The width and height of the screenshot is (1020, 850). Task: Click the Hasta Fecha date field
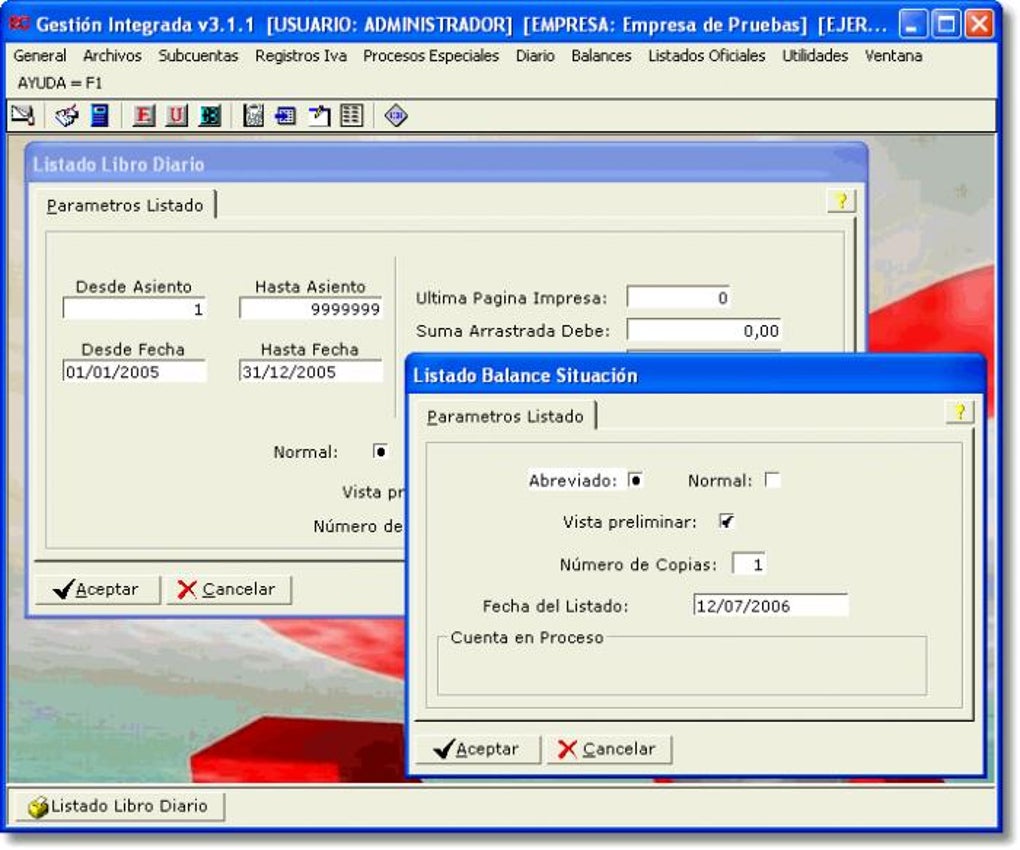311,371
